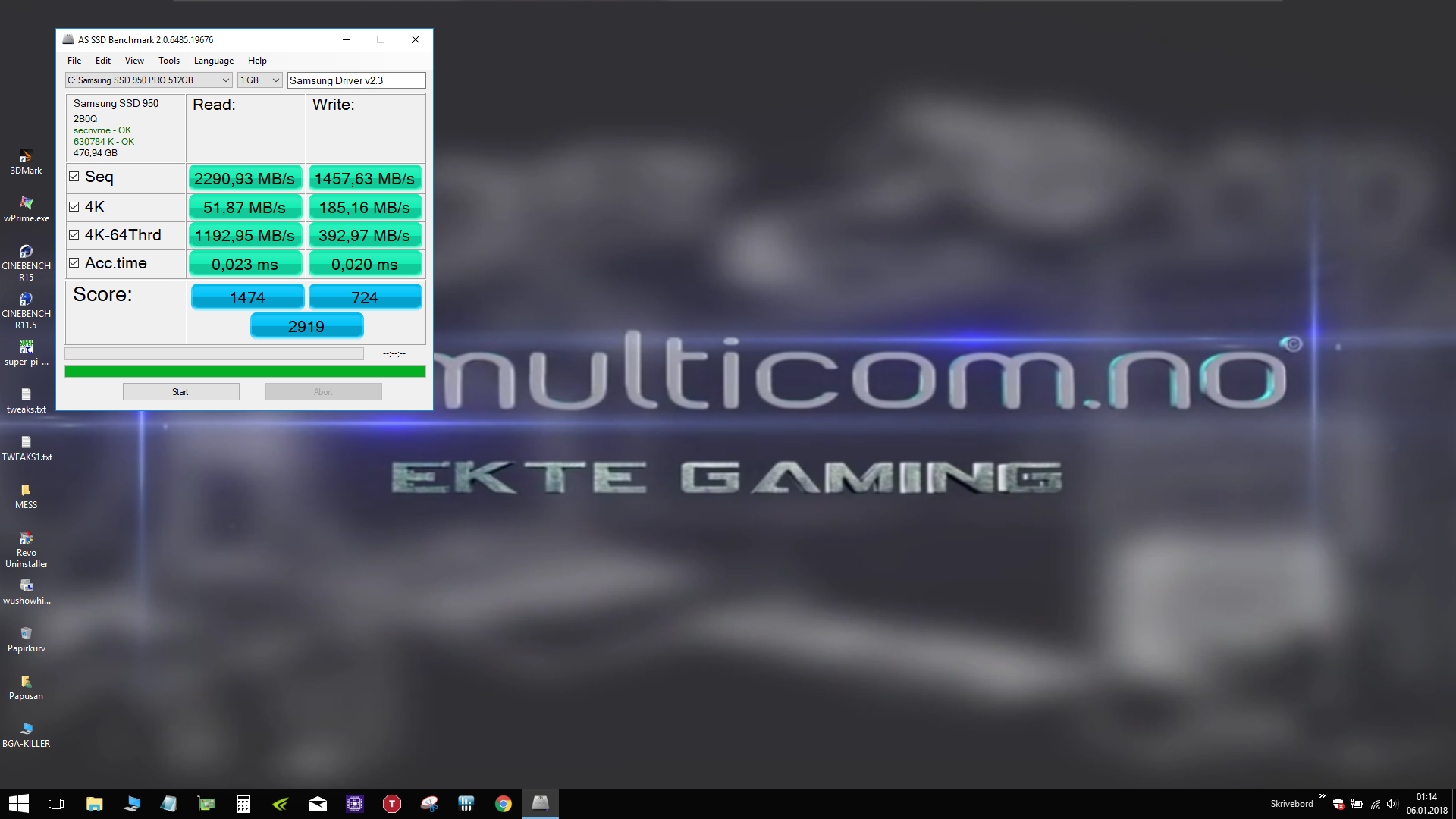Open the View menu
The image size is (1456, 819).
134,61
